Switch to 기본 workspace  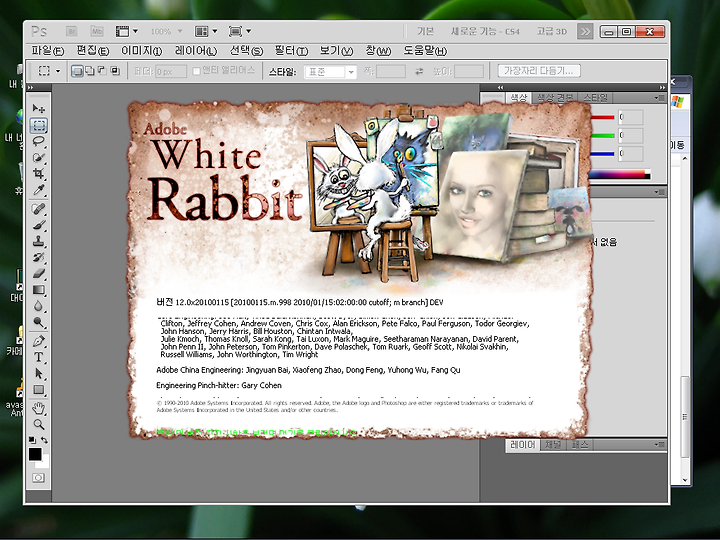pos(426,31)
